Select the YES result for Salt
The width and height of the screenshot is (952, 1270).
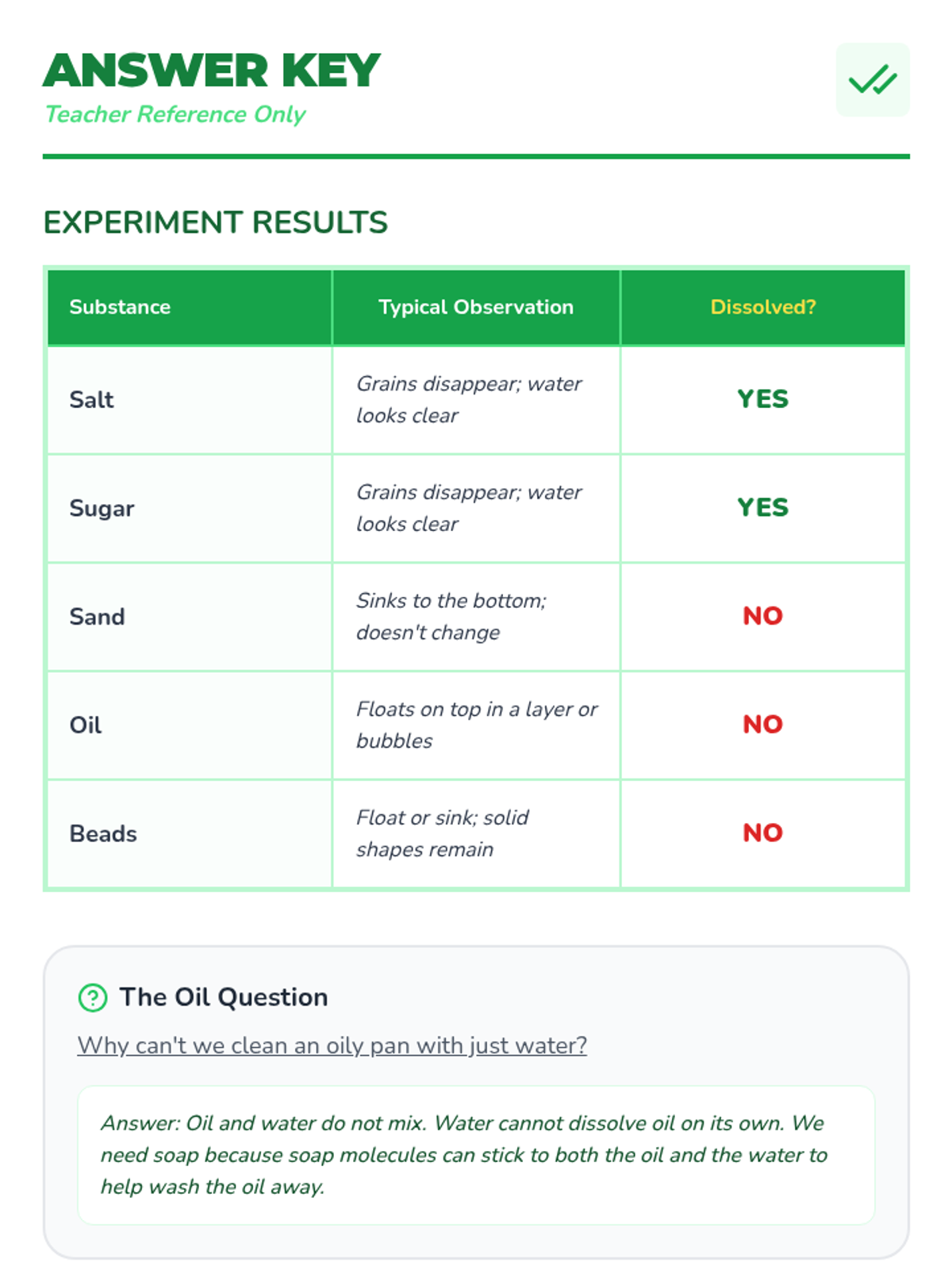tap(763, 399)
